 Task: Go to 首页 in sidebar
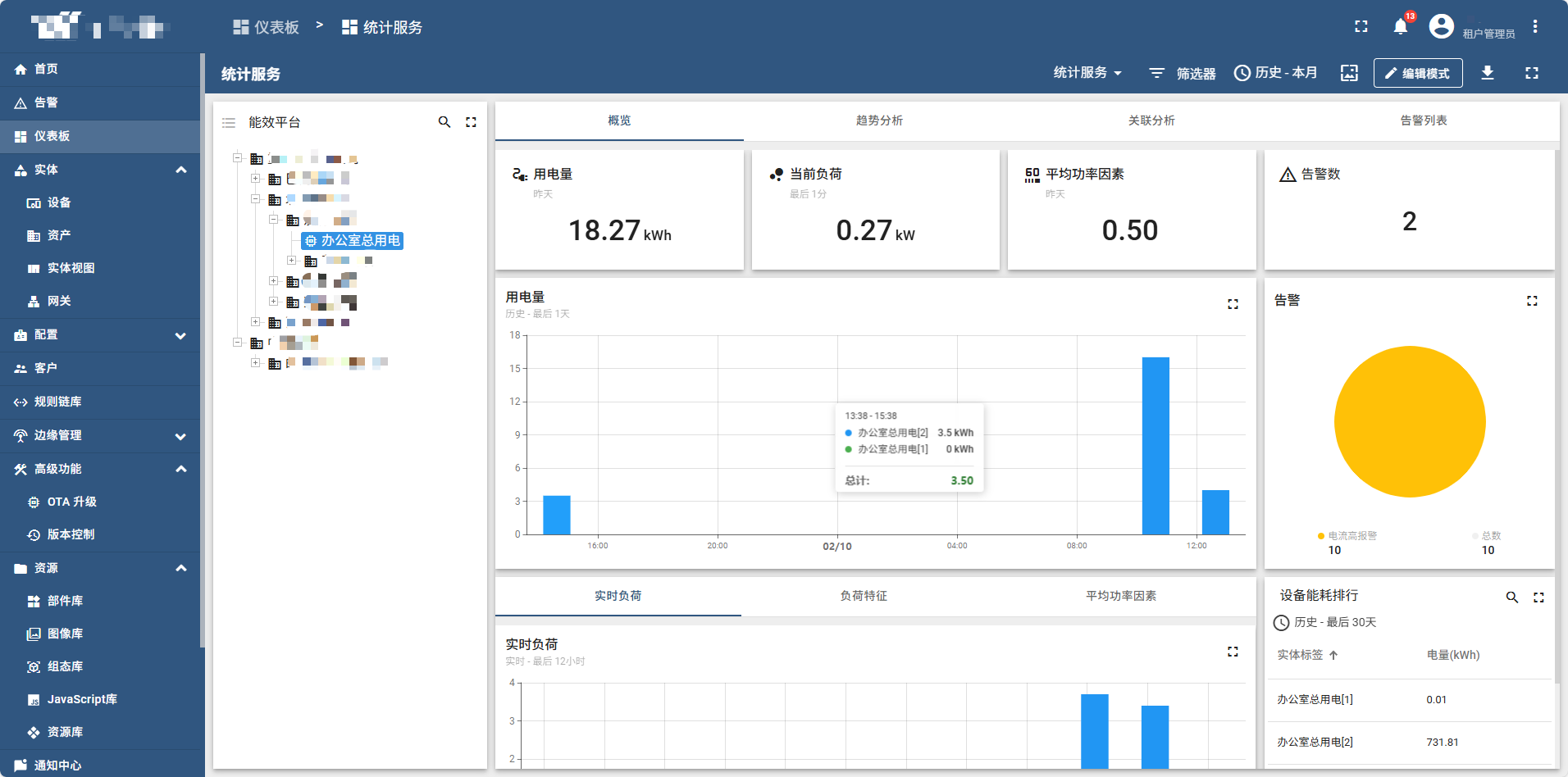coord(100,70)
